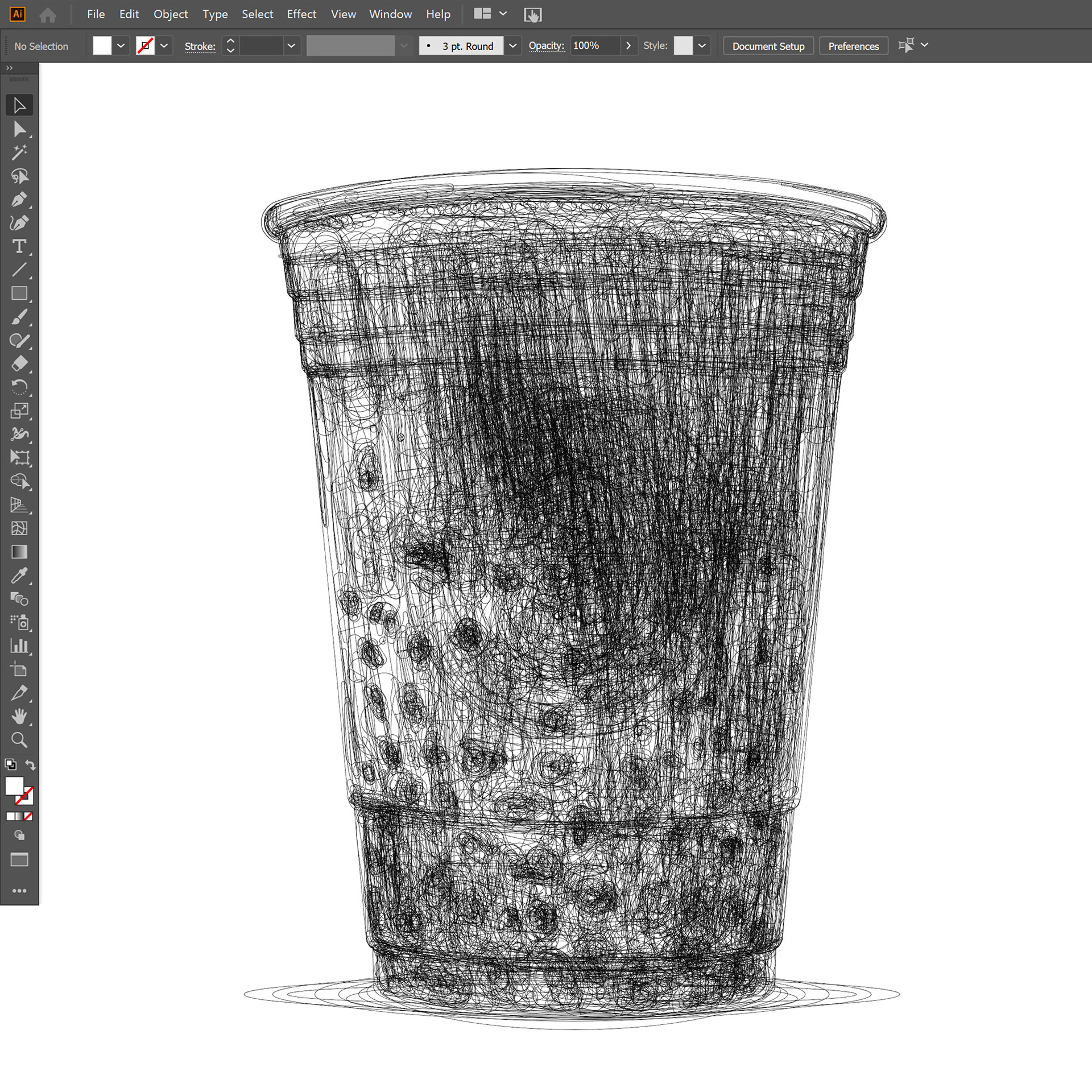
Task: Set color mode to None
Action: click(x=28, y=816)
